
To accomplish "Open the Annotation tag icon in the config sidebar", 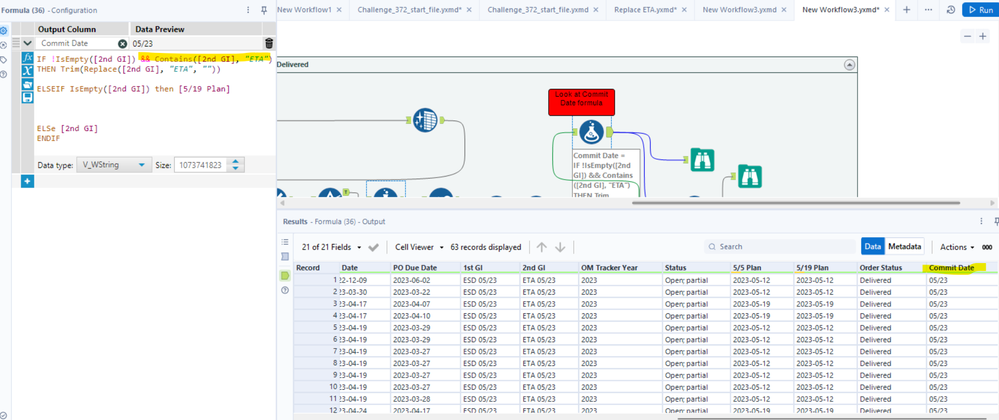I will (x=4, y=59).
